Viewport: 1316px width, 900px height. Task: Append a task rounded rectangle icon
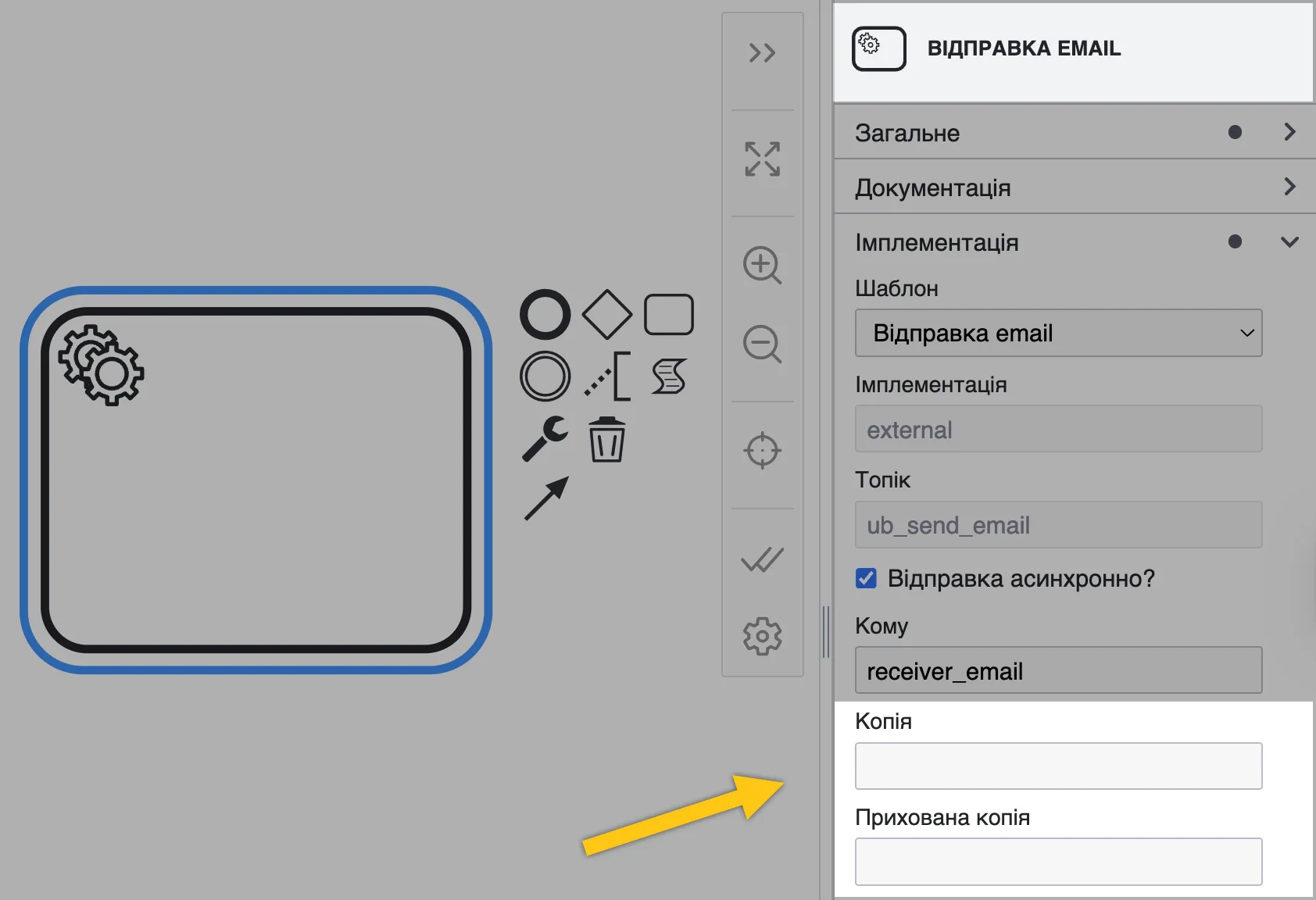669,315
